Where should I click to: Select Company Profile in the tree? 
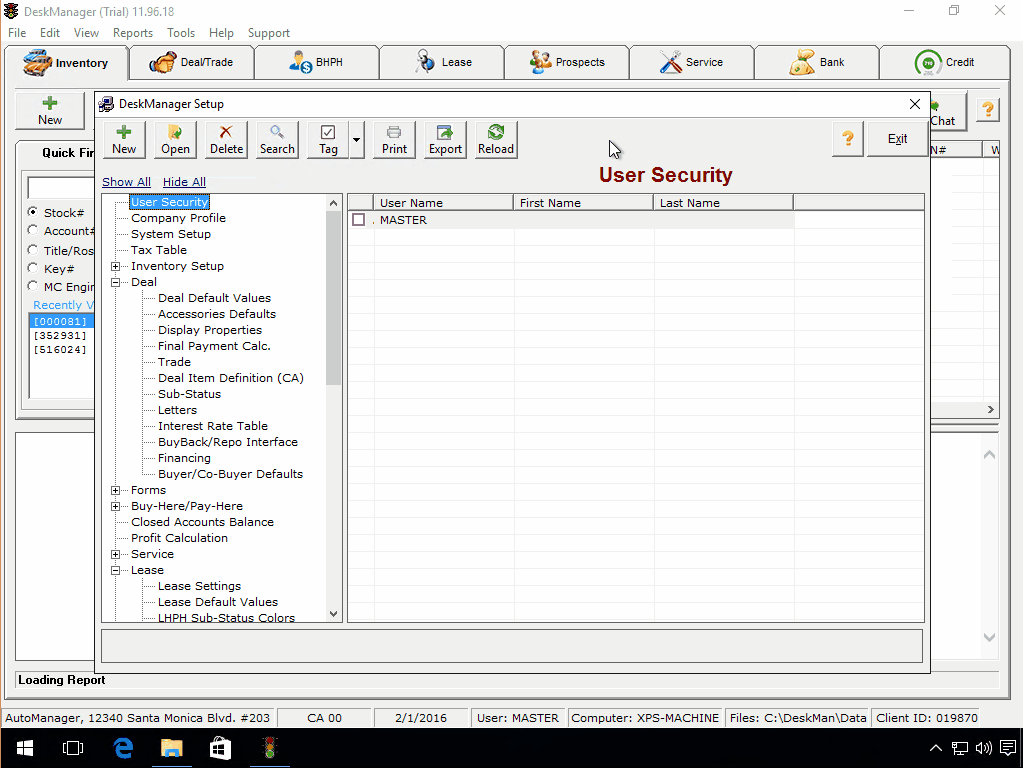pos(178,218)
